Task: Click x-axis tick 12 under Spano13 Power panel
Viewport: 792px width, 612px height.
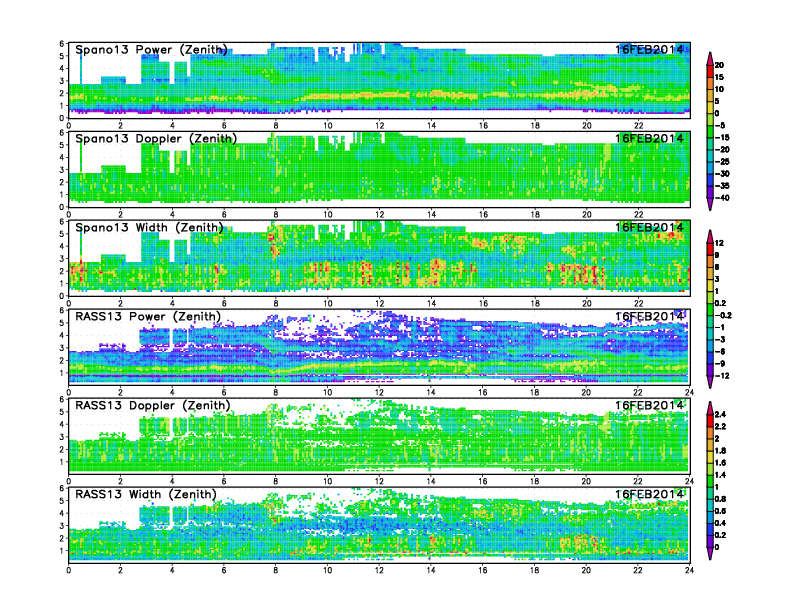Action: click(x=379, y=125)
